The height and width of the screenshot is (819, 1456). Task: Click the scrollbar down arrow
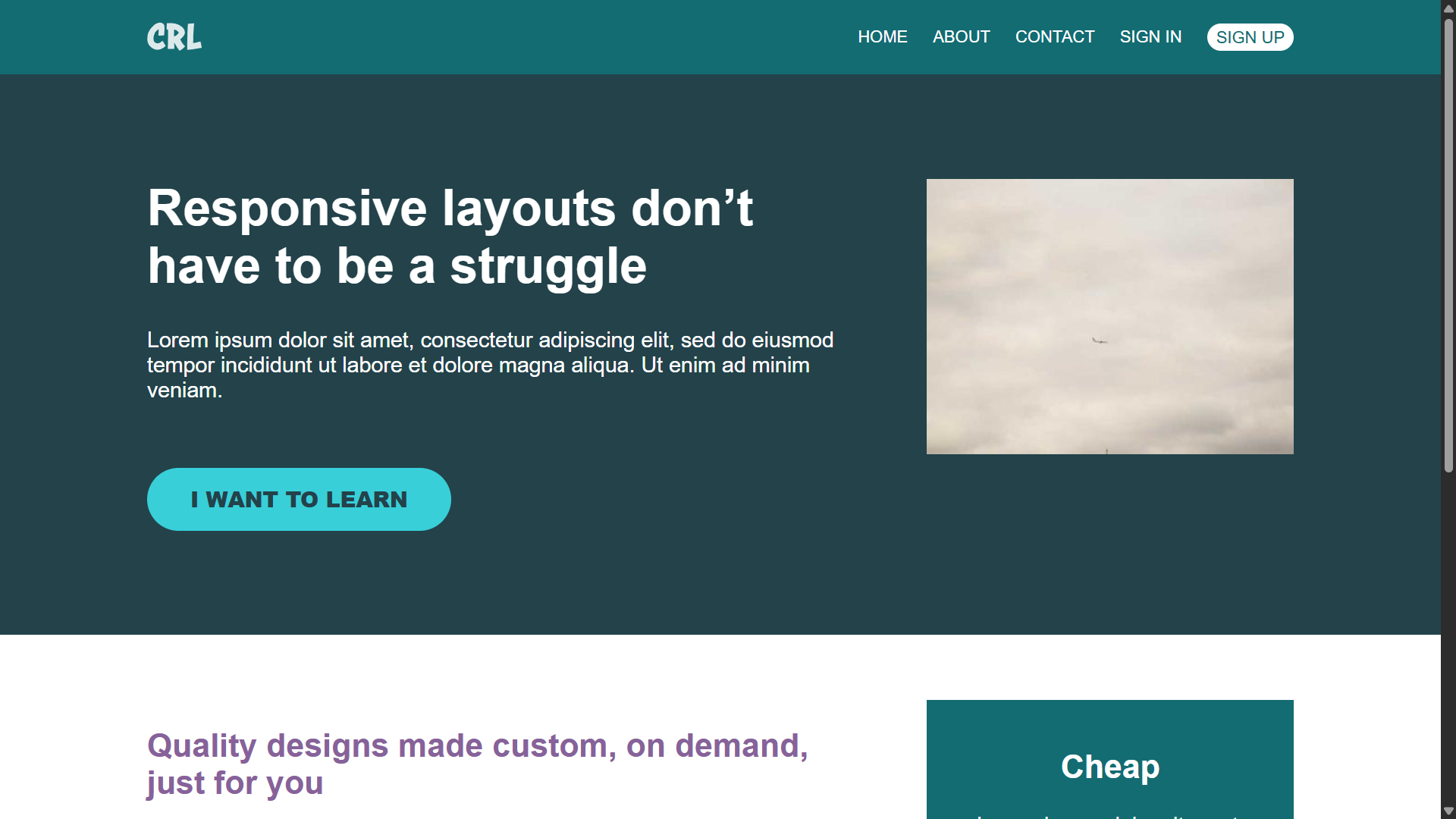pos(1448,811)
